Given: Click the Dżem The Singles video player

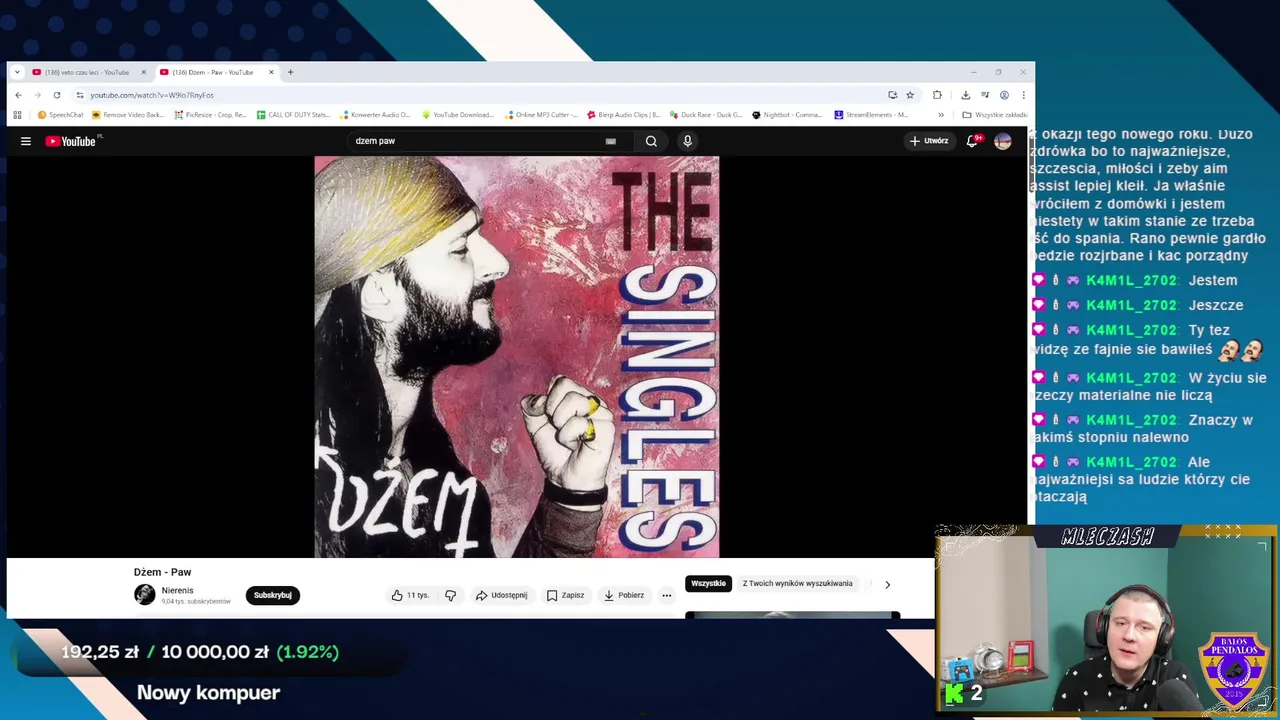Looking at the screenshot, I should coord(517,357).
